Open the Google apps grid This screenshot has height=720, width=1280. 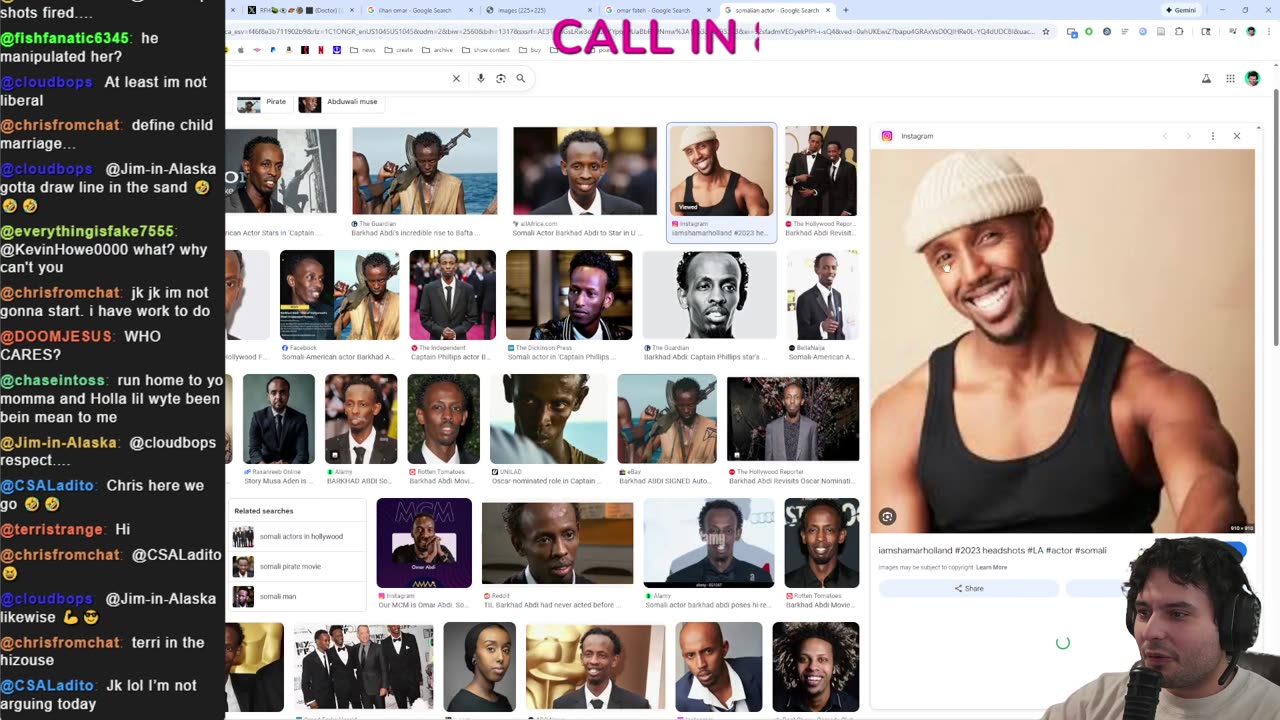pos(1230,79)
